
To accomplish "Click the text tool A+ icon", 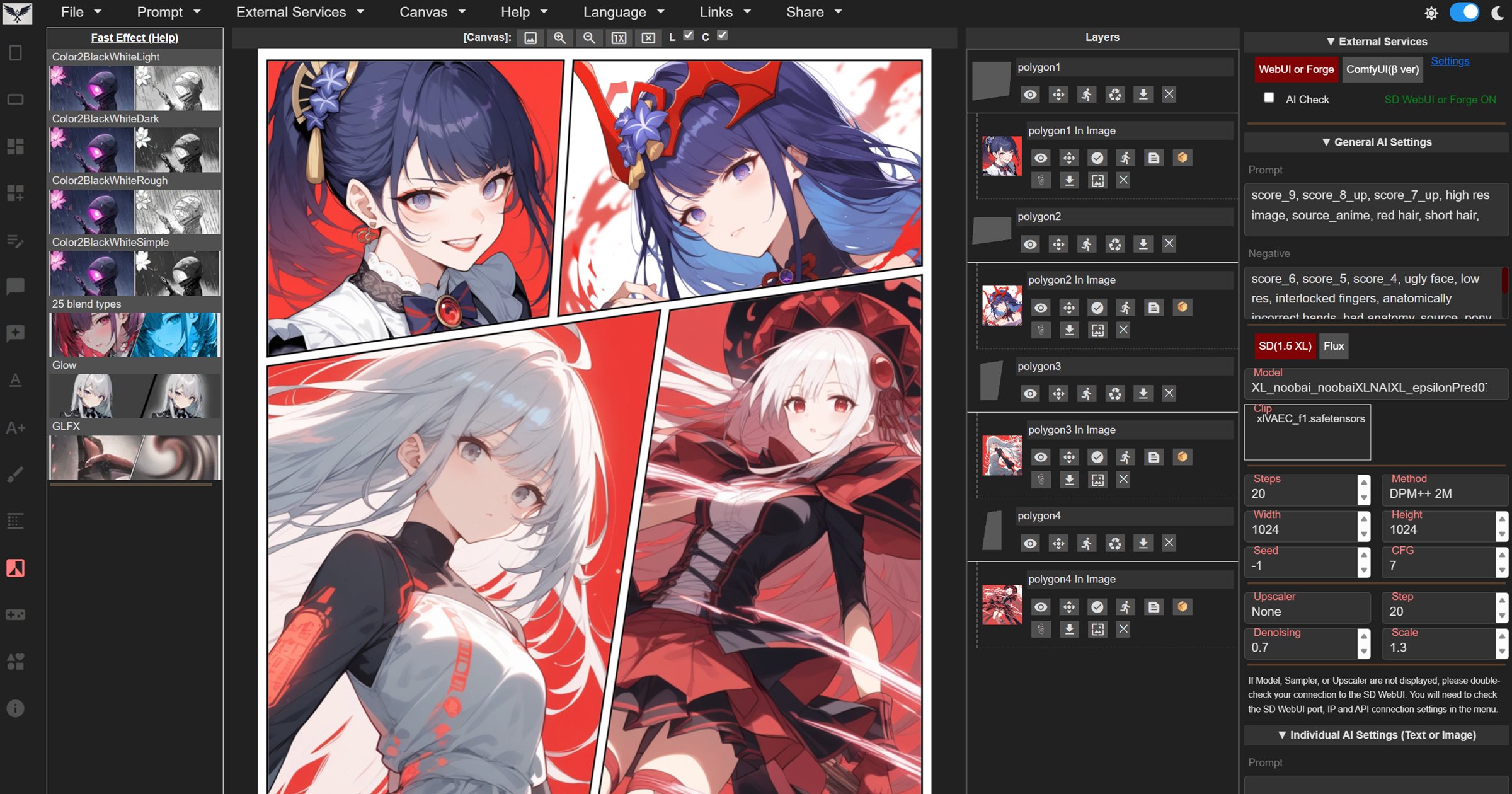I will point(15,427).
